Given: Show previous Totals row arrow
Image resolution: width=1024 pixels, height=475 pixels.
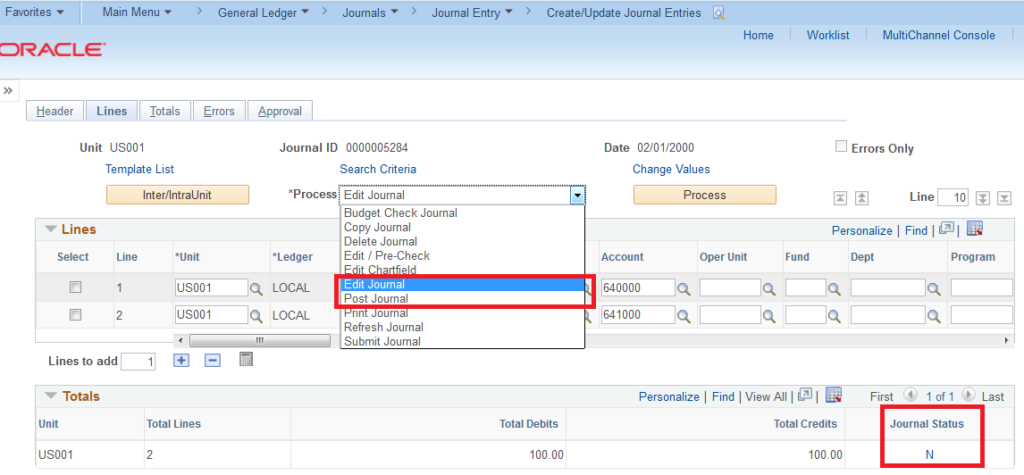Looking at the screenshot, I should [909, 395].
